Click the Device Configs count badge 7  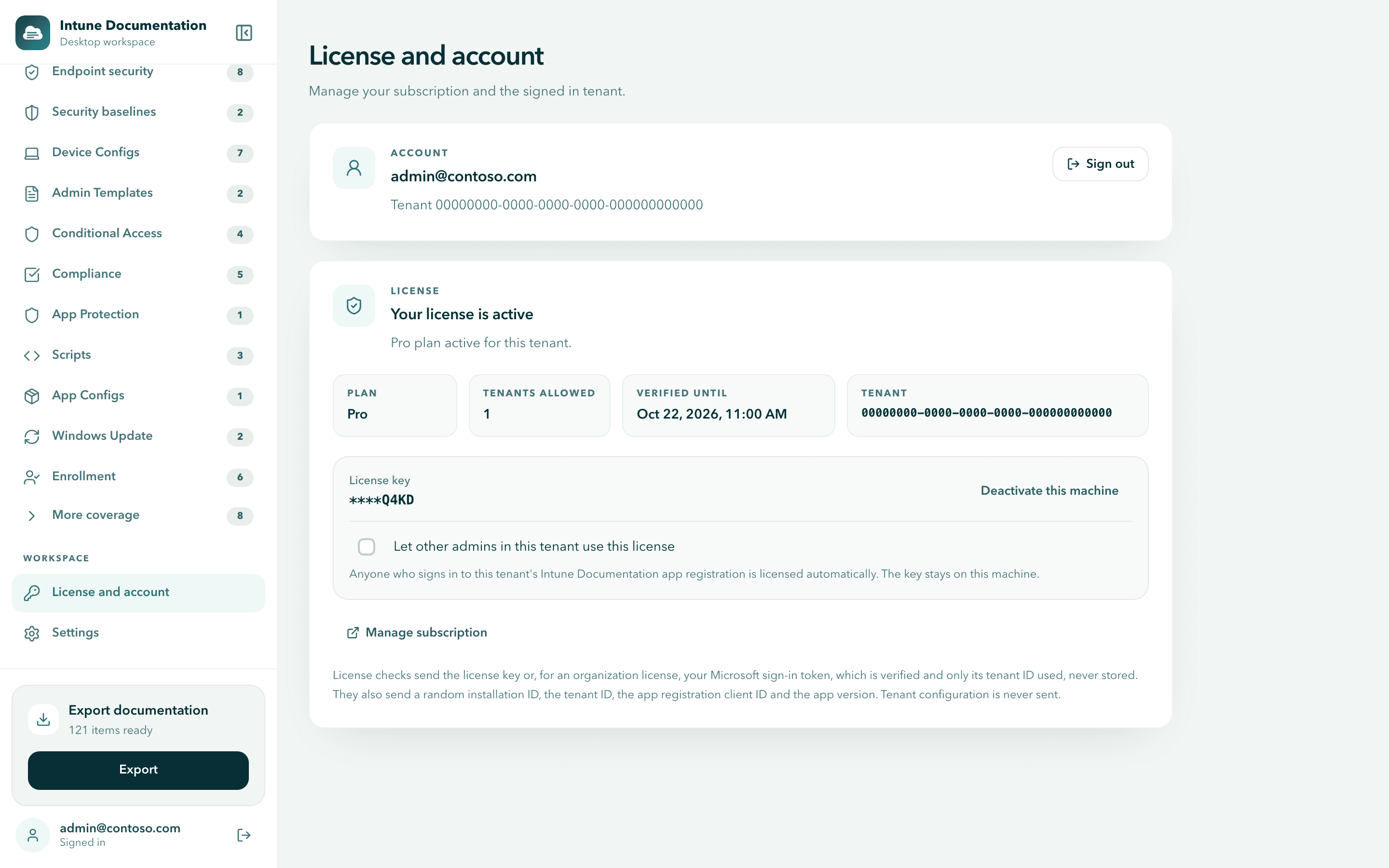click(x=240, y=153)
